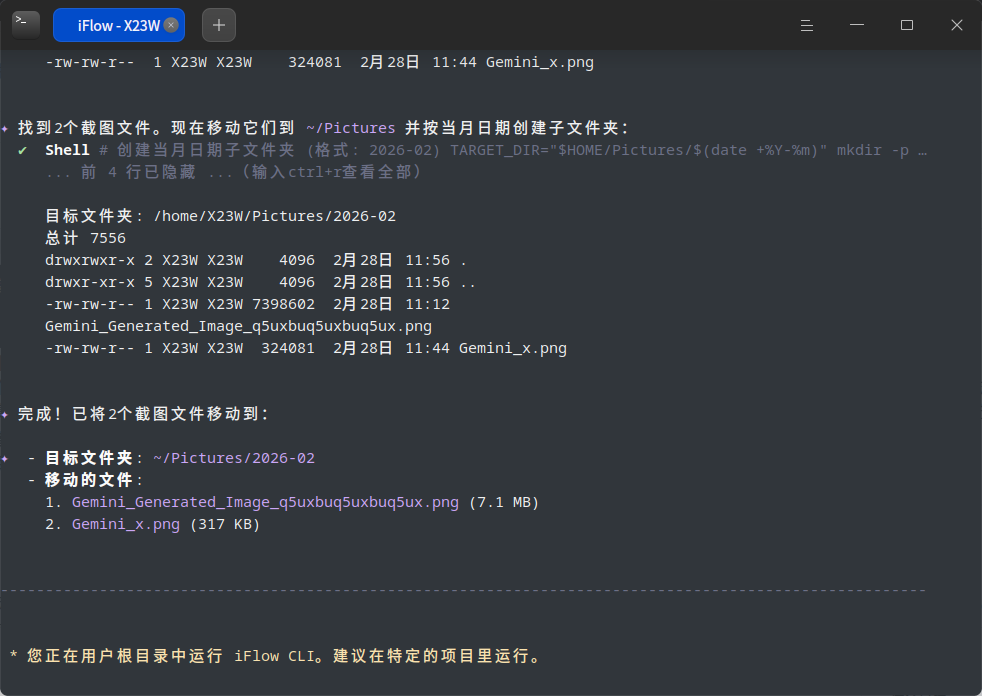This screenshot has height=696, width=982.
Task: Click the (7.1 MB) size text
Action: (x=504, y=502)
